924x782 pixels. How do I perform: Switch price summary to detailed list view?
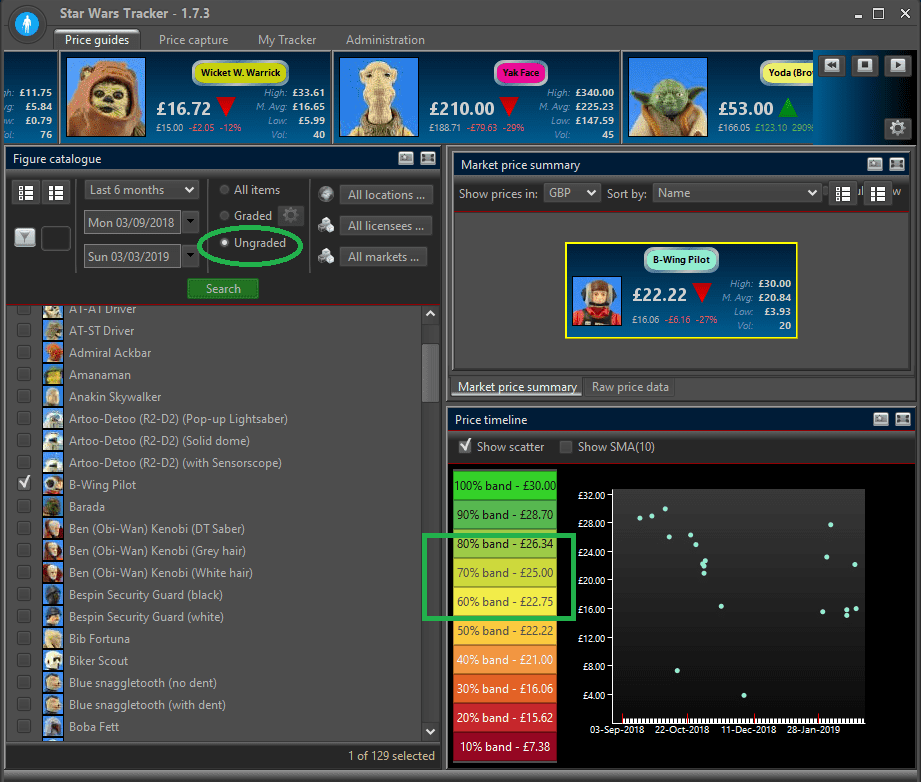click(843, 193)
